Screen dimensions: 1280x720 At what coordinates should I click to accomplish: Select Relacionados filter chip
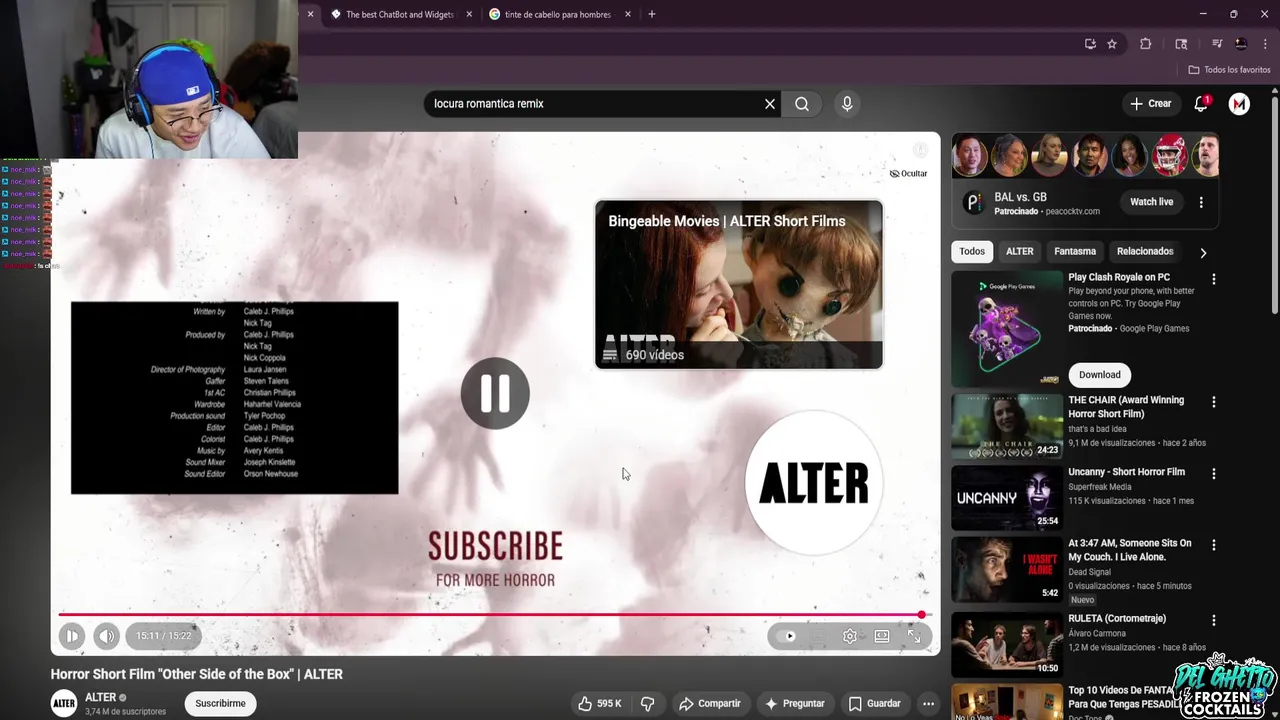point(1145,251)
